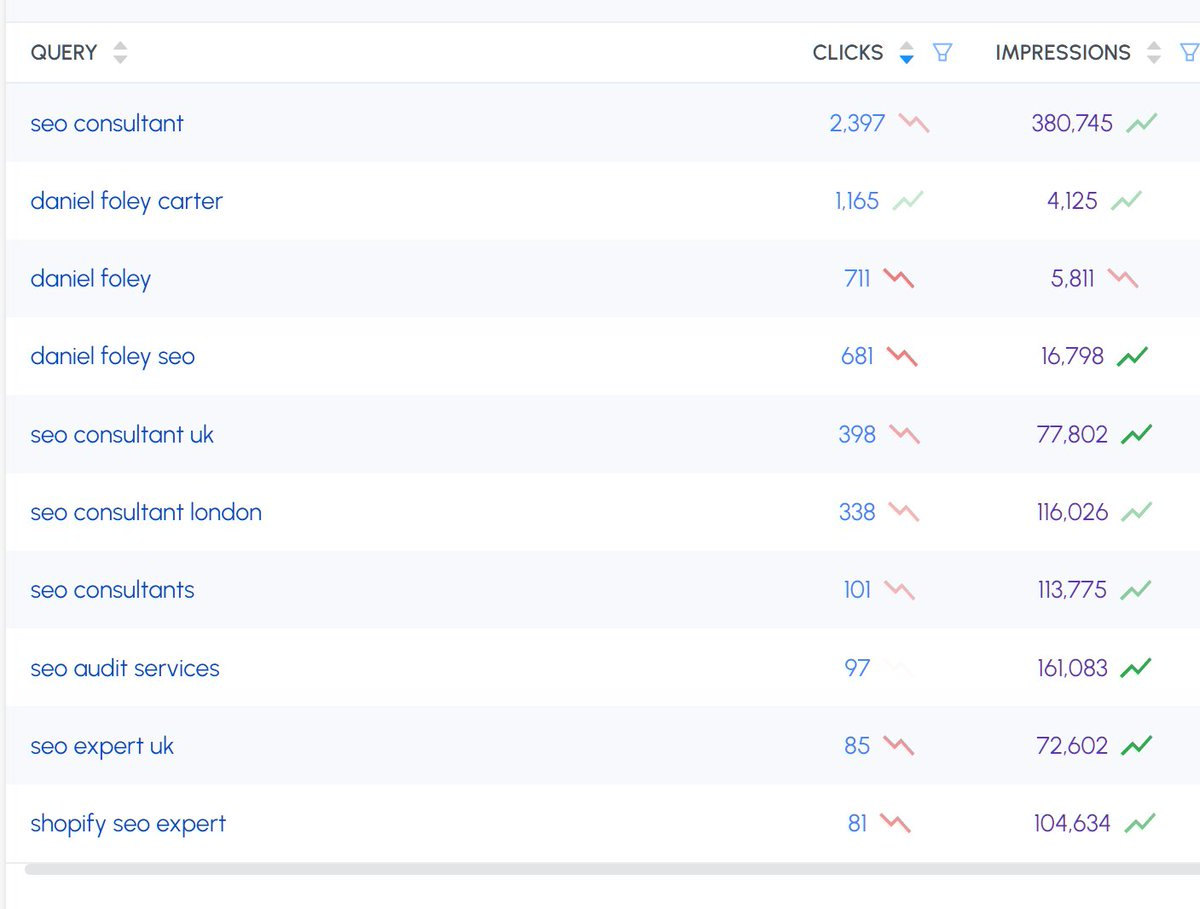Click clicks trend icon for seo expert uk
This screenshot has width=1200, height=909.
coord(899,746)
